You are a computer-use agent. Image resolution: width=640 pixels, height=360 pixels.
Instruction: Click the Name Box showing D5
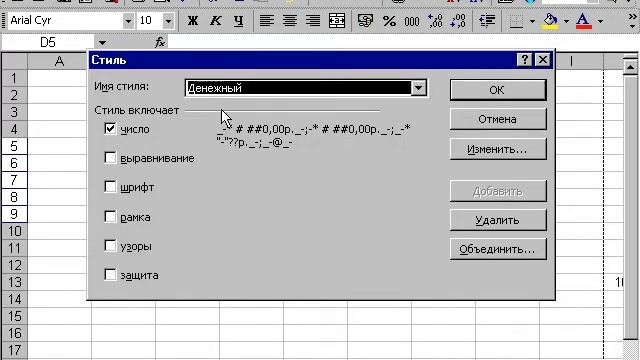[48, 42]
